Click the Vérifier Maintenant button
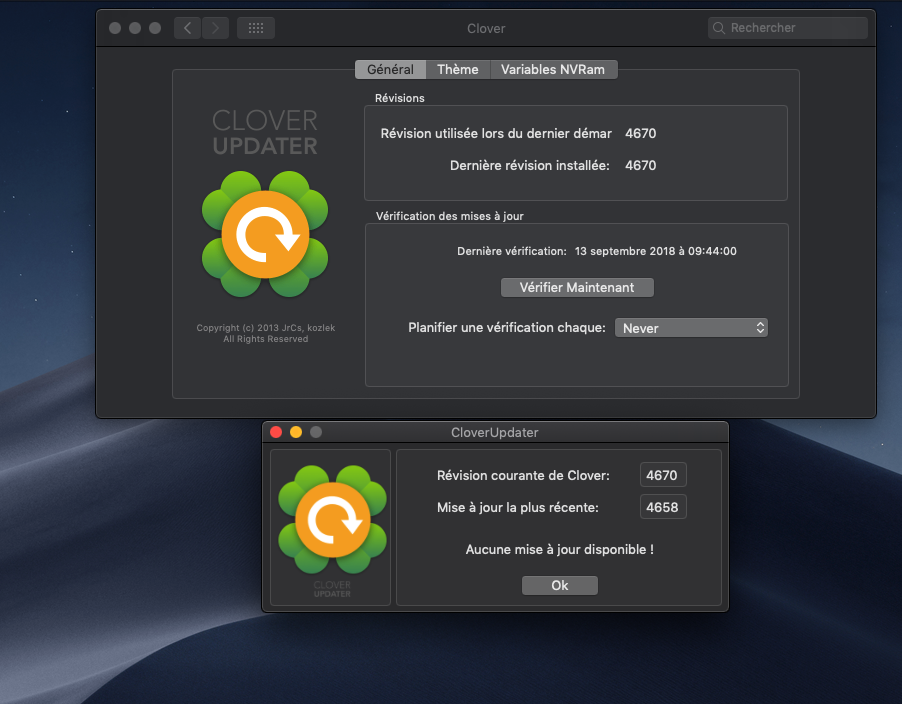The image size is (902, 704). 577,288
